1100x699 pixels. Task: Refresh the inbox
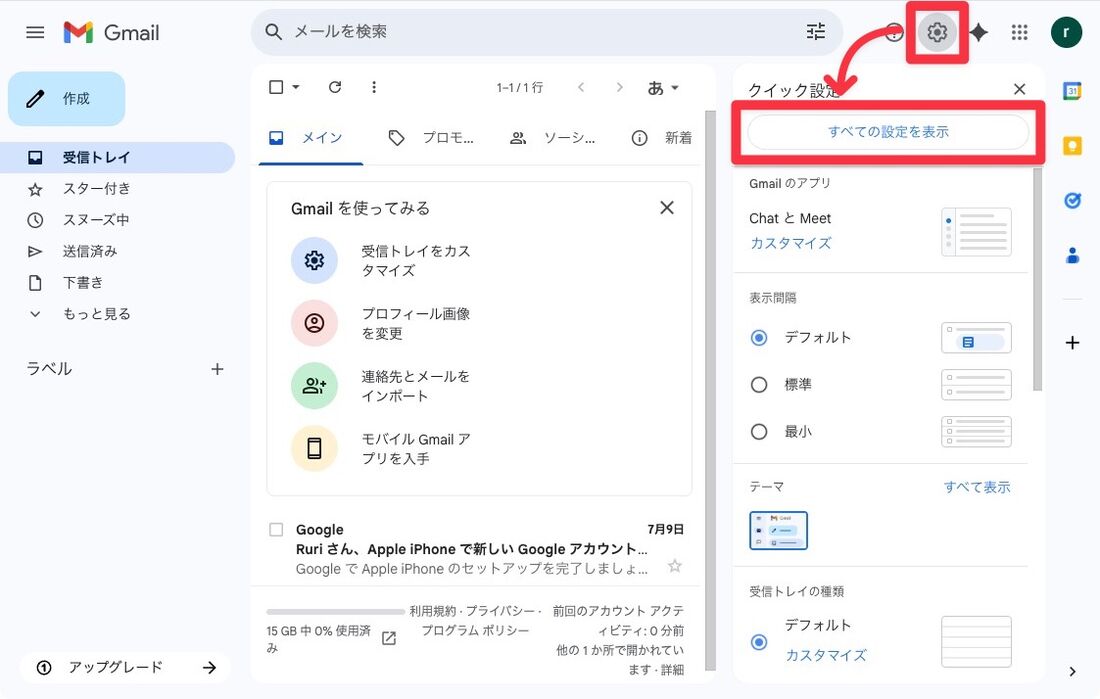[x=335, y=87]
